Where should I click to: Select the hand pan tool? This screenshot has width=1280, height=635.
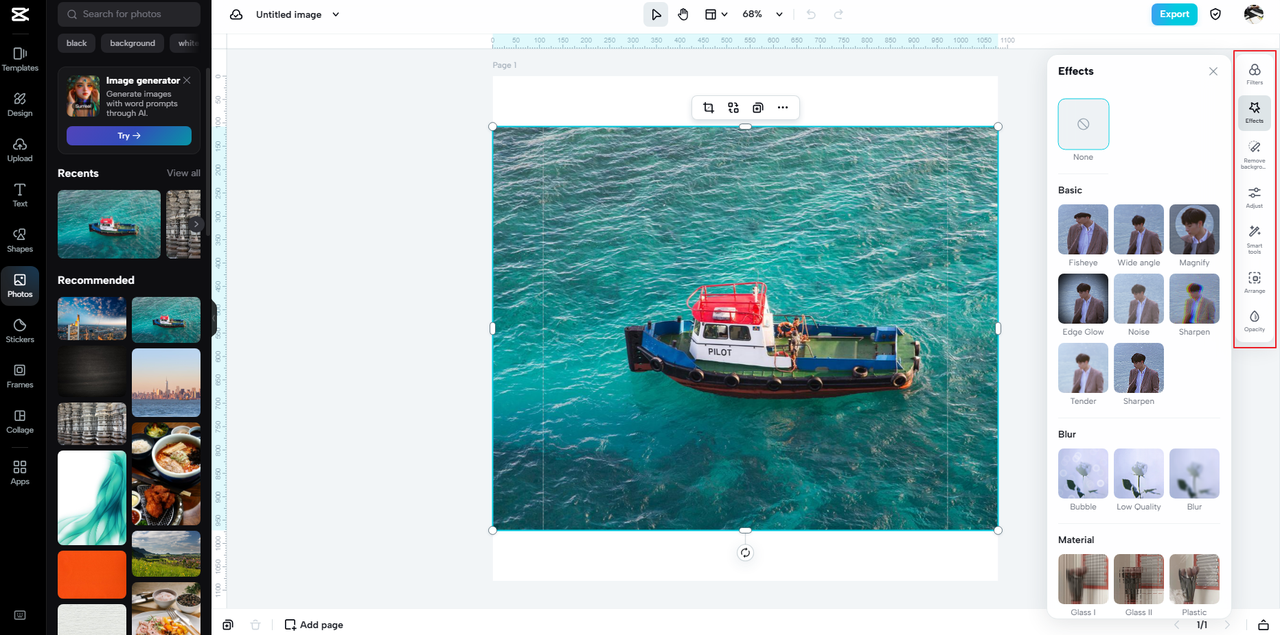pyautogui.click(x=683, y=14)
